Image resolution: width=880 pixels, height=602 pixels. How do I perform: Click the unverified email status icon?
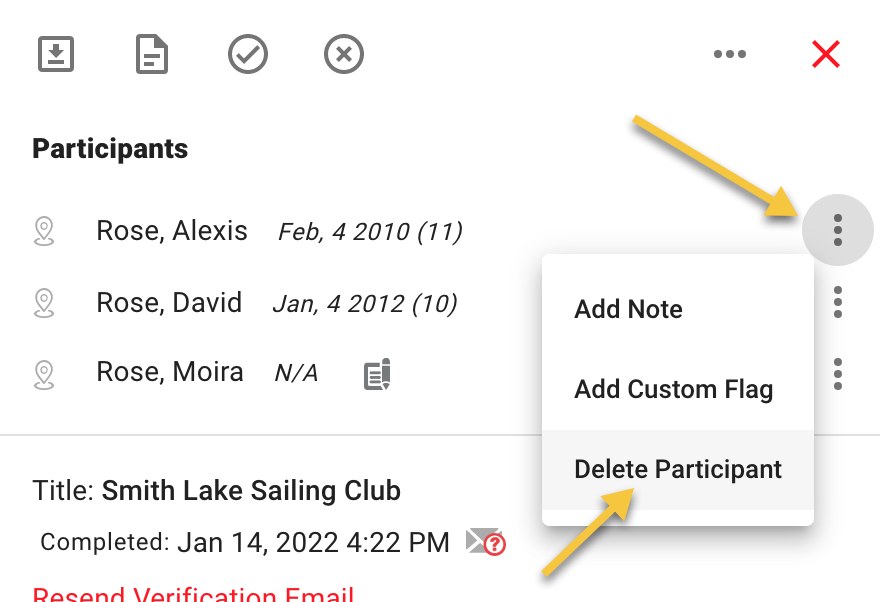pos(486,541)
